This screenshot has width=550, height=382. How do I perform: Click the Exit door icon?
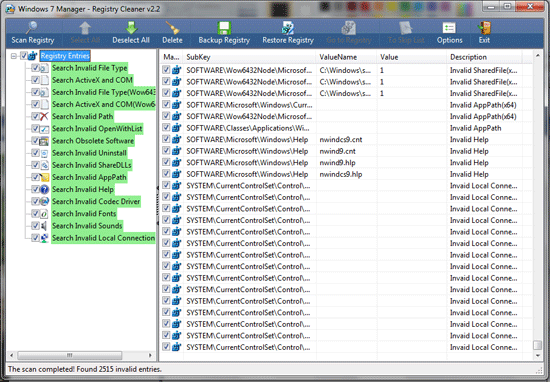(x=484, y=27)
